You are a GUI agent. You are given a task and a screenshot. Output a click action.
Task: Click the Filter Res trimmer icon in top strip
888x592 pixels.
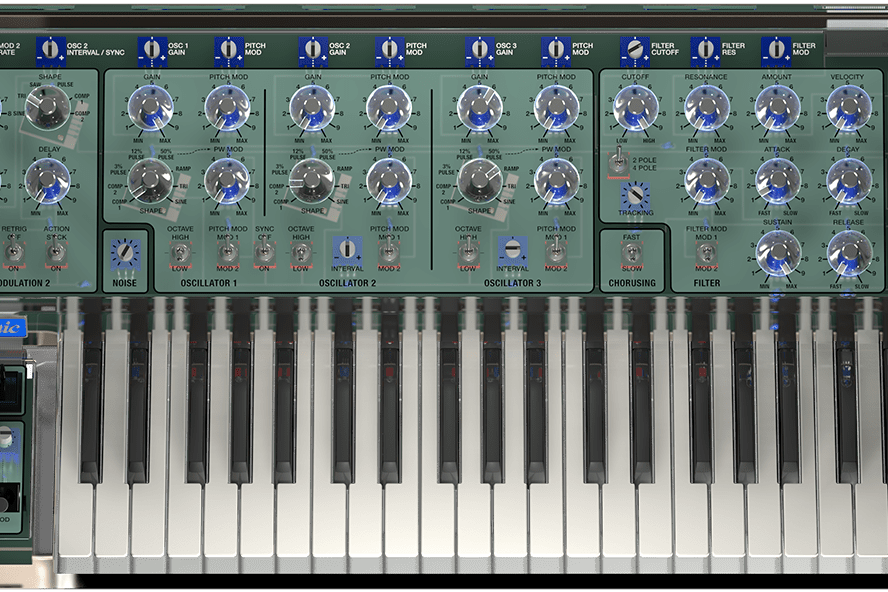705,50
